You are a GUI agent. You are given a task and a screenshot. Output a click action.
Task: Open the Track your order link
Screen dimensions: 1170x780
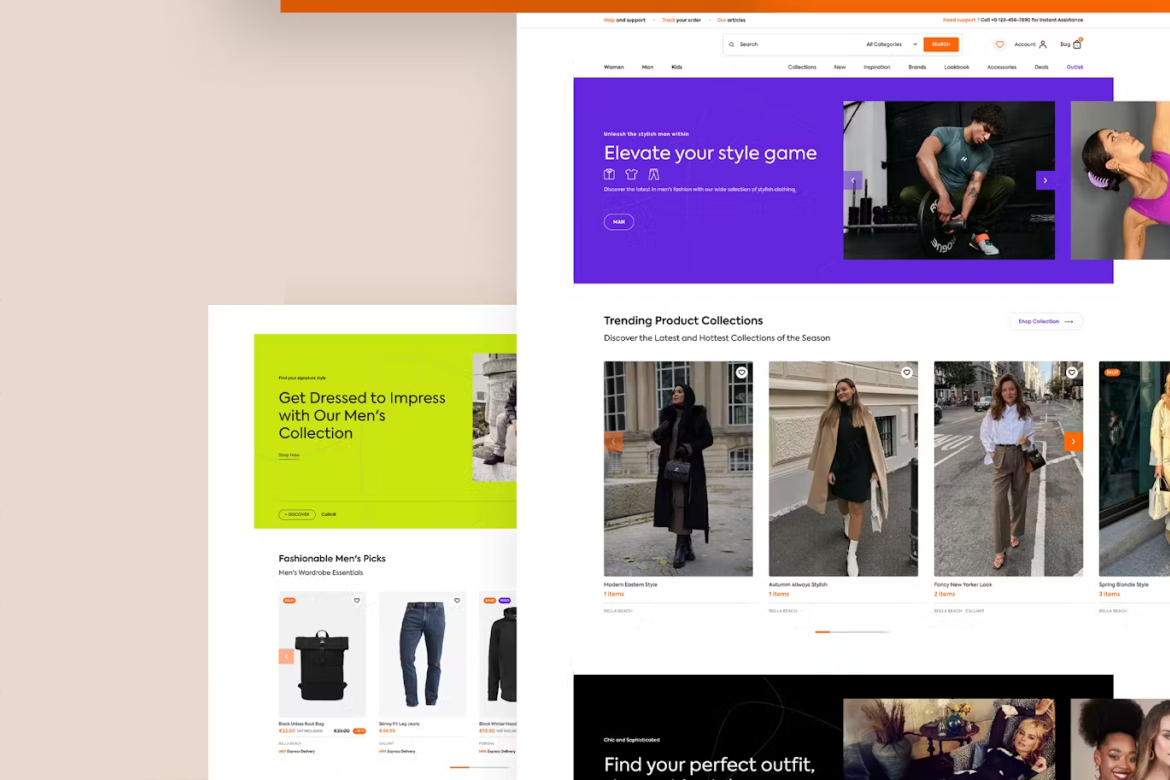(x=681, y=20)
